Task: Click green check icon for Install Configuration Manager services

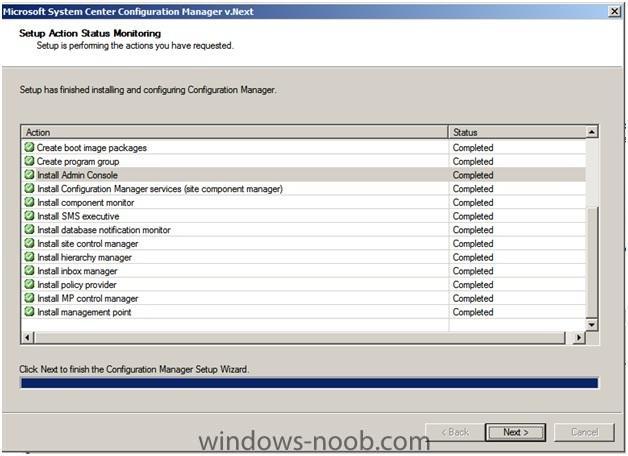Action: pos(29,188)
